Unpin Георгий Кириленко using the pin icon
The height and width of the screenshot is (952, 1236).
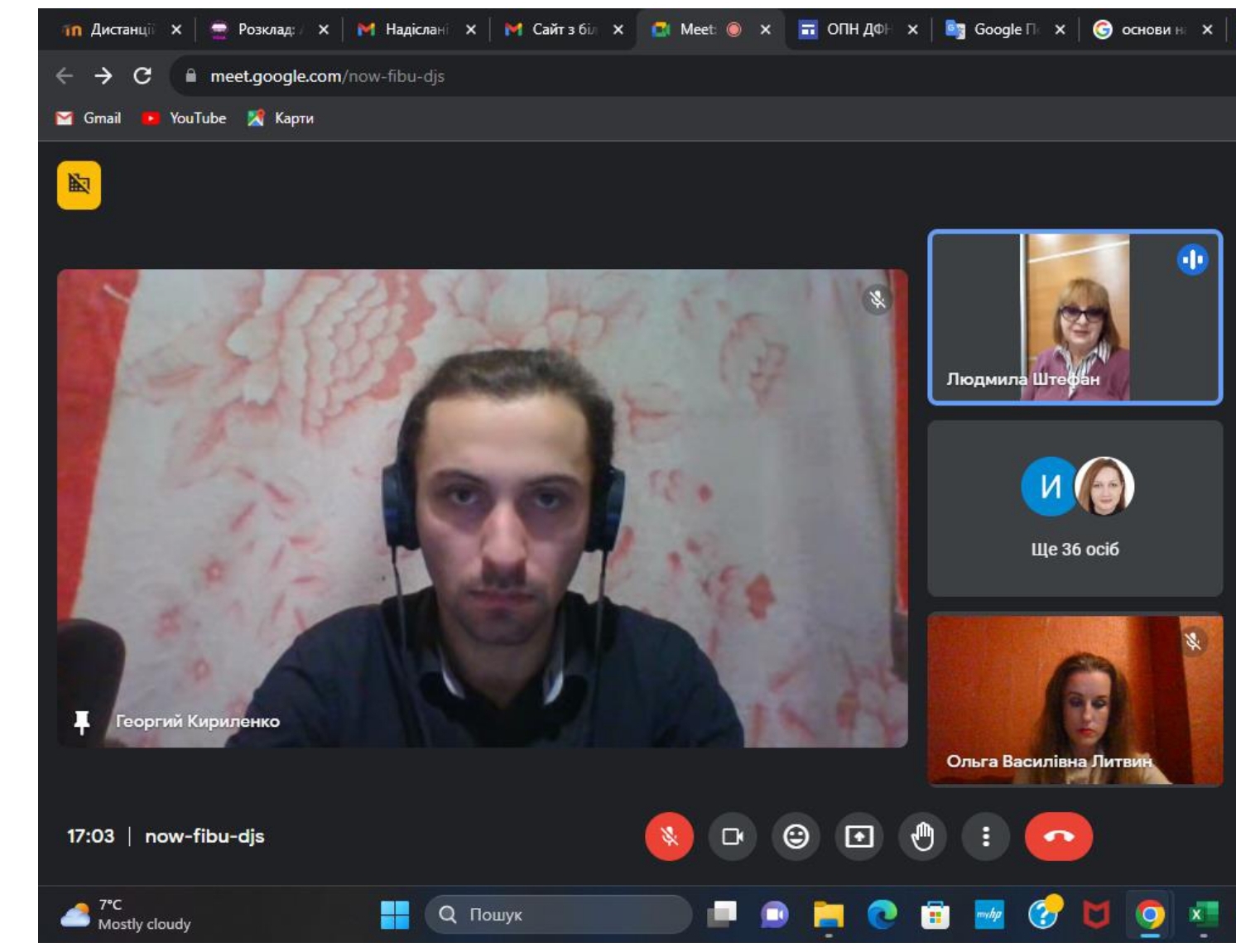[82, 722]
